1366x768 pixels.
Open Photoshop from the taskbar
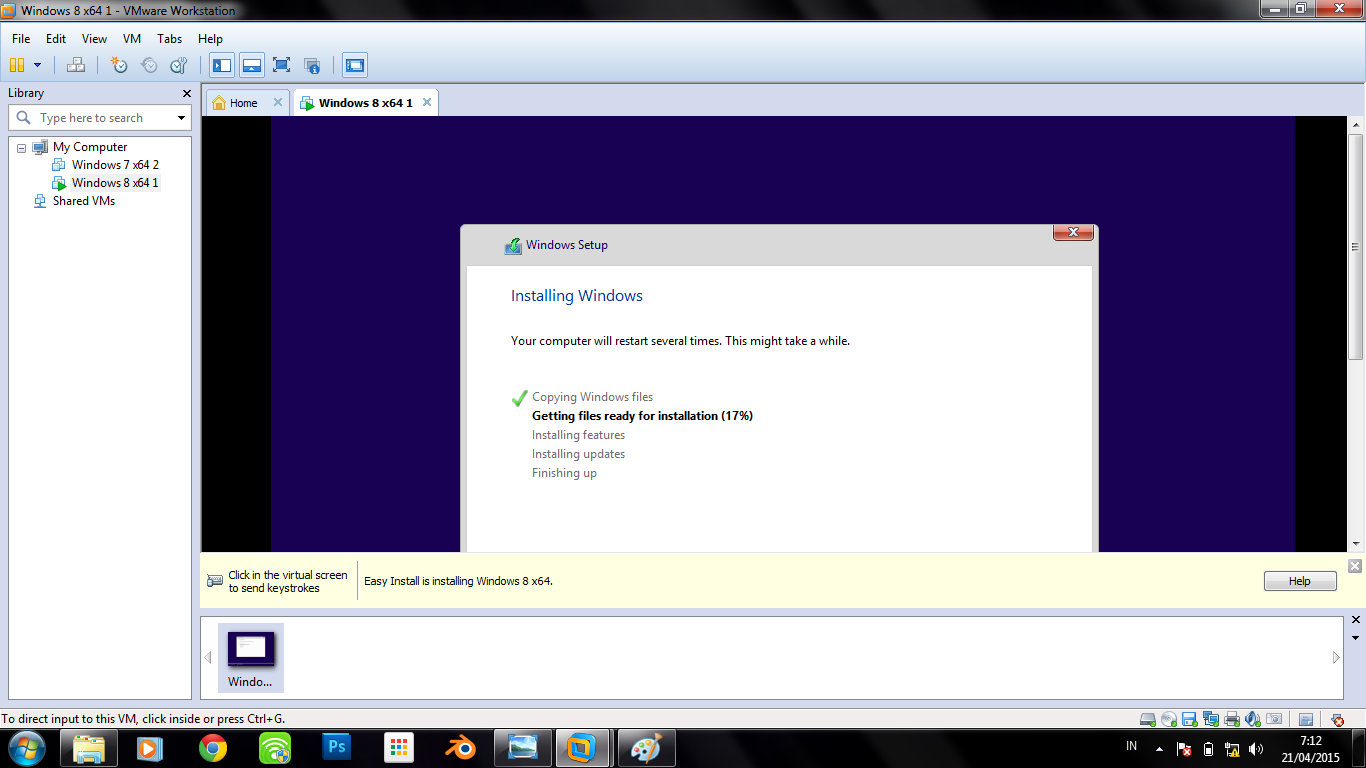point(336,748)
